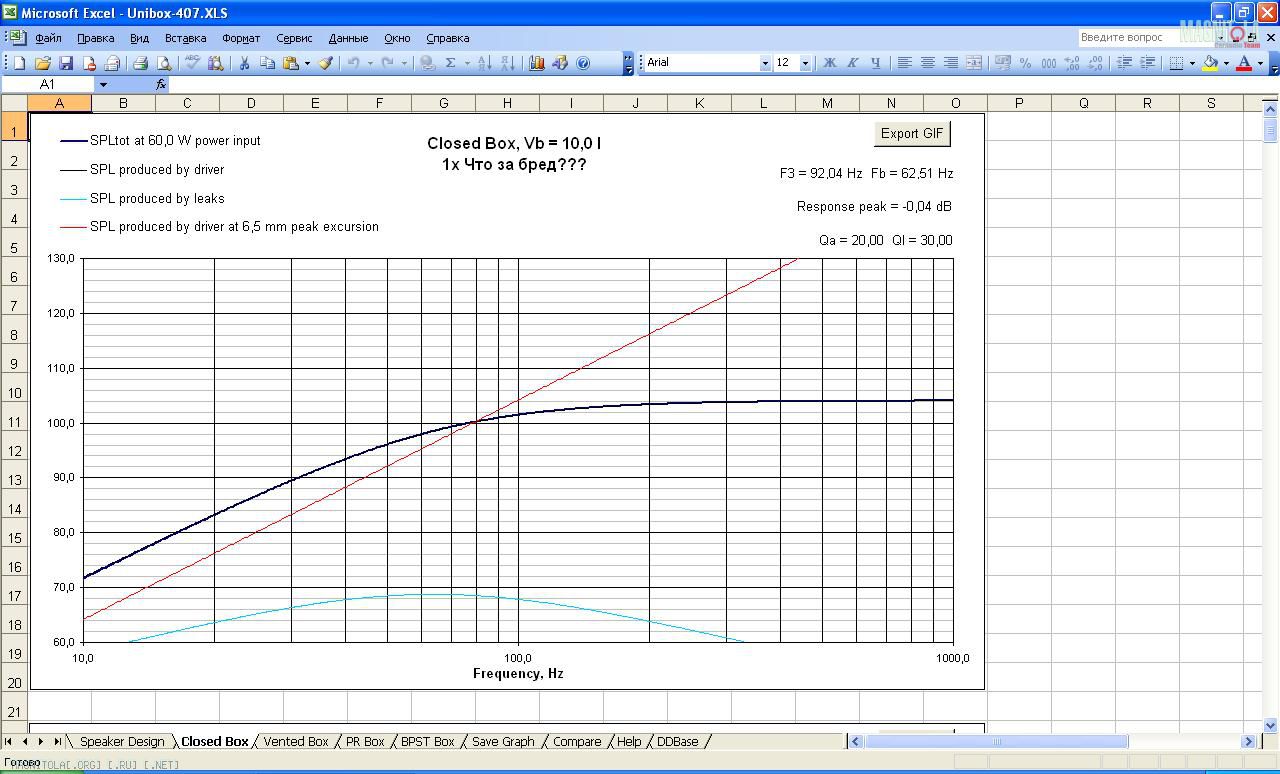Screen dimensions: 1280x774
Task: Open the Правка menu
Action: 95,38
